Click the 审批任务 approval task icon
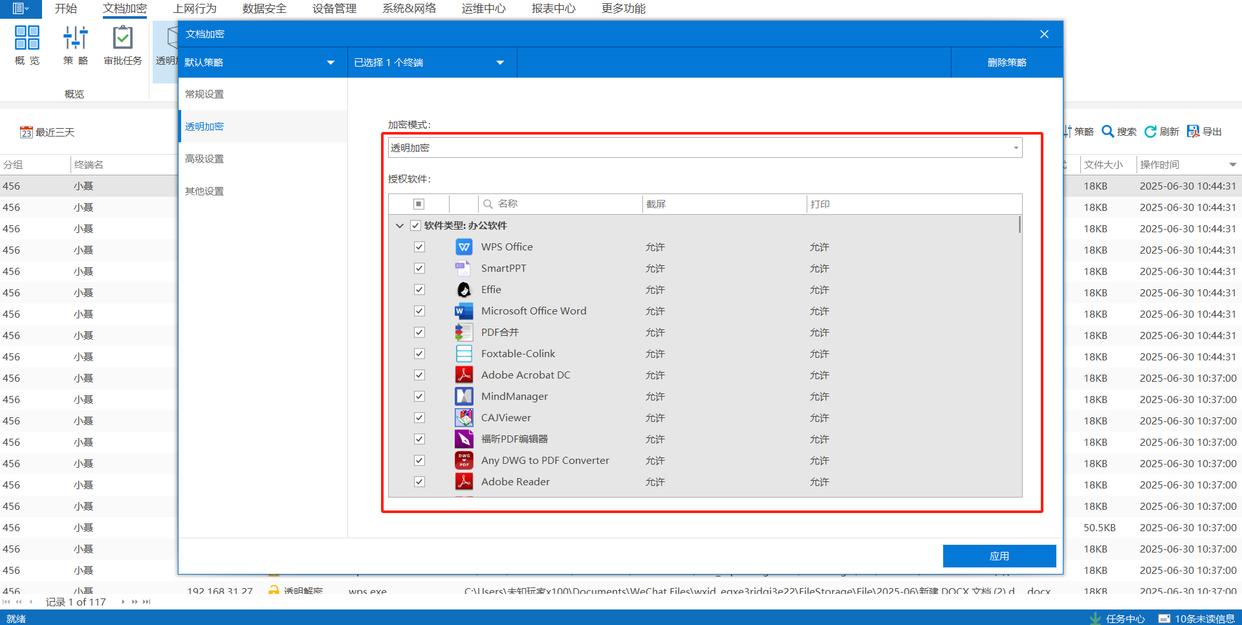This screenshot has height=625, width=1242. click(x=122, y=39)
